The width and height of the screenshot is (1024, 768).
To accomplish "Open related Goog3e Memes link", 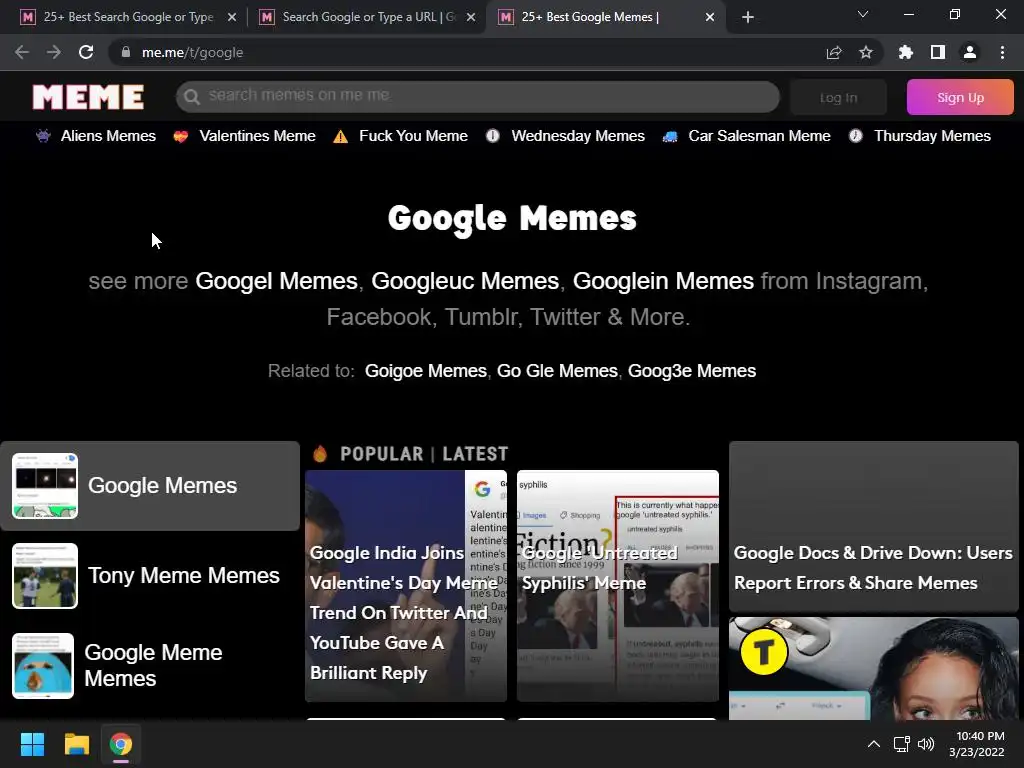I will pos(692,371).
